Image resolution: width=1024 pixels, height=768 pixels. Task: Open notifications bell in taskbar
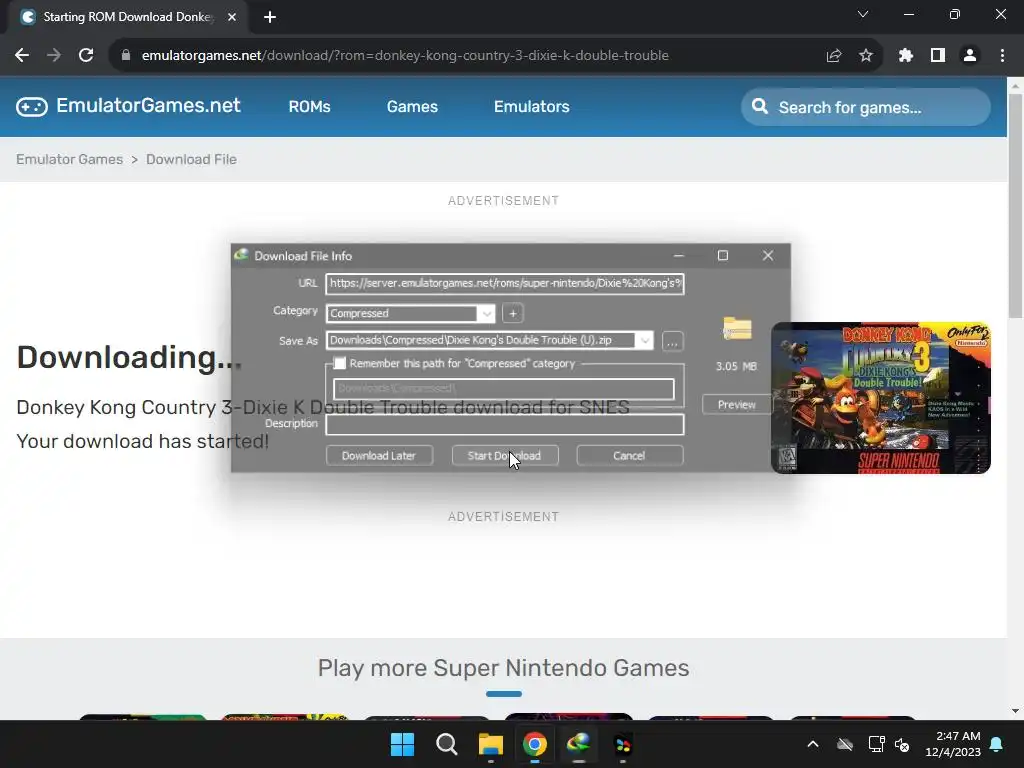(997, 744)
